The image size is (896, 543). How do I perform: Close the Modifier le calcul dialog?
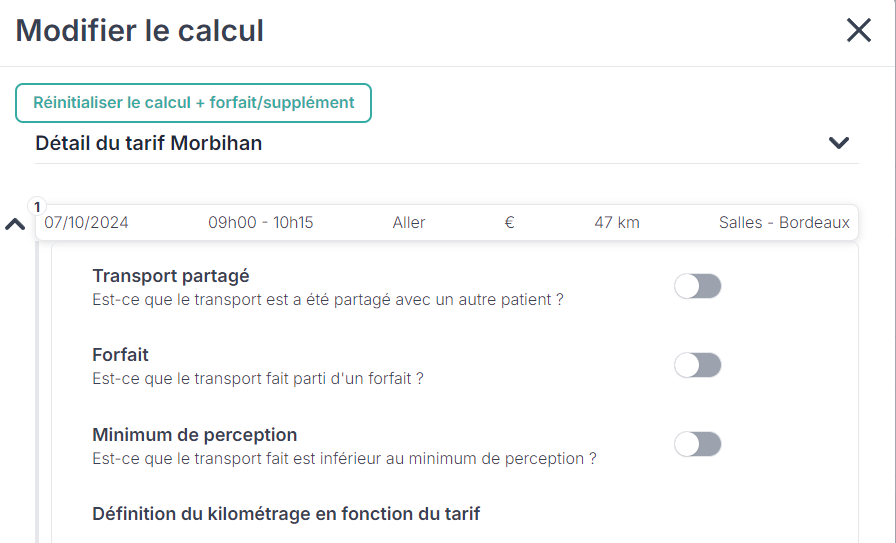click(x=859, y=31)
